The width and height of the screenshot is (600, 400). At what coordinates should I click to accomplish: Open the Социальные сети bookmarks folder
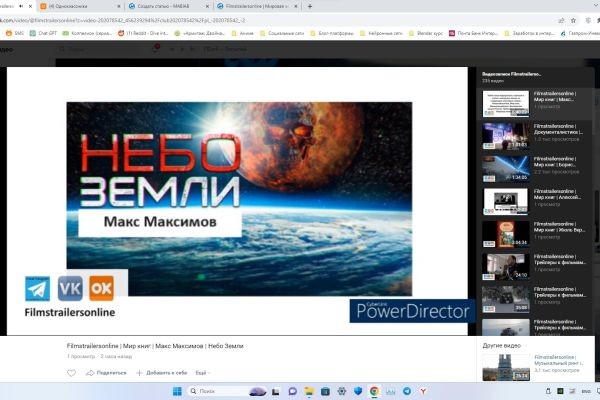pos(282,33)
